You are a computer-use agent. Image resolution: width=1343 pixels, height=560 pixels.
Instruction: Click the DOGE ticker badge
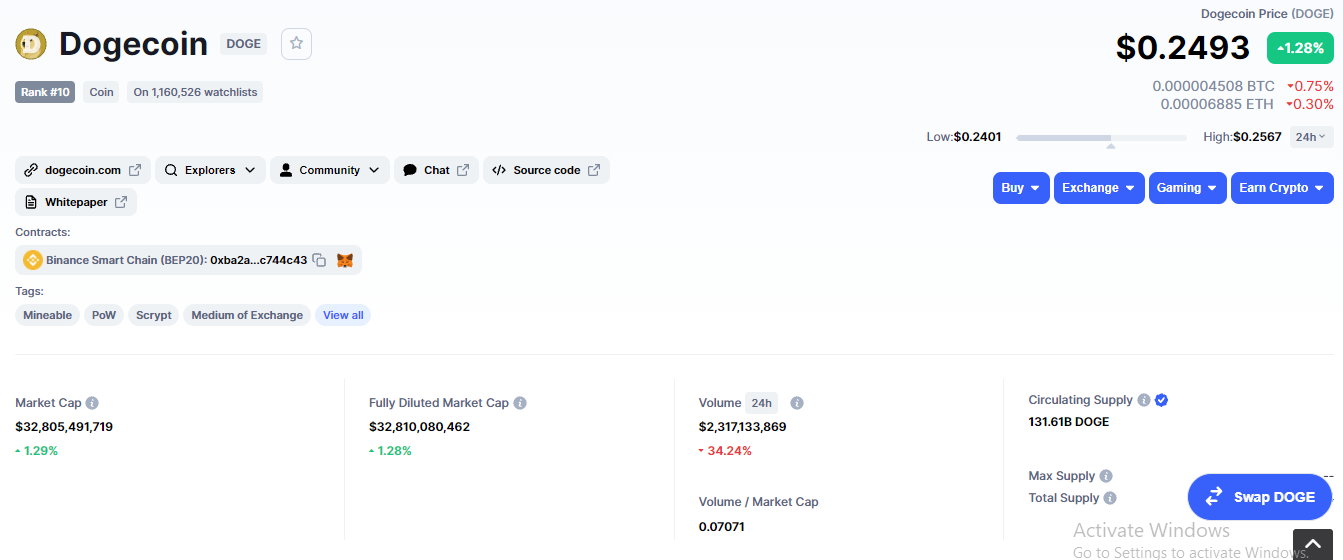pos(243,44)
